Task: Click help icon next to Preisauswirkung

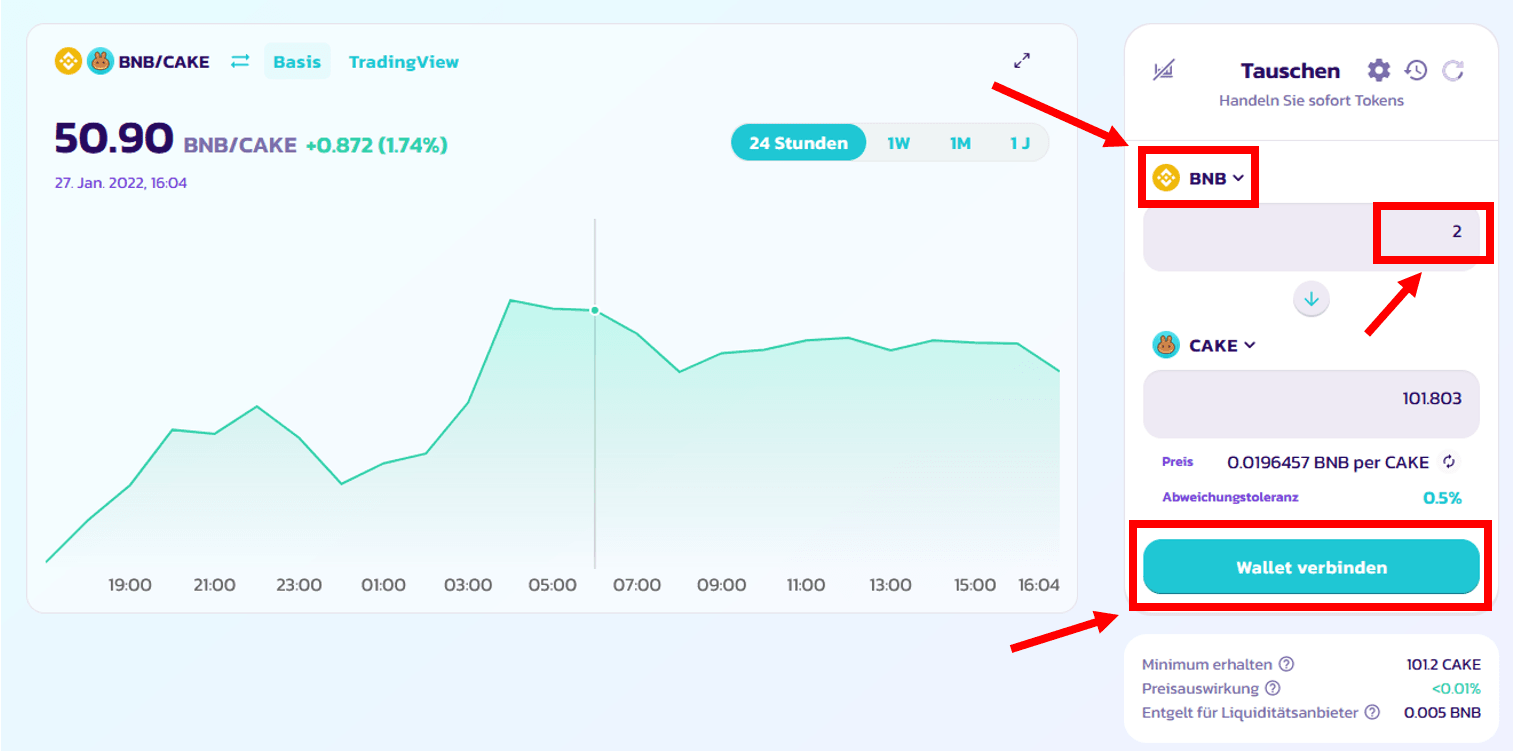Action: [1273, 688]
